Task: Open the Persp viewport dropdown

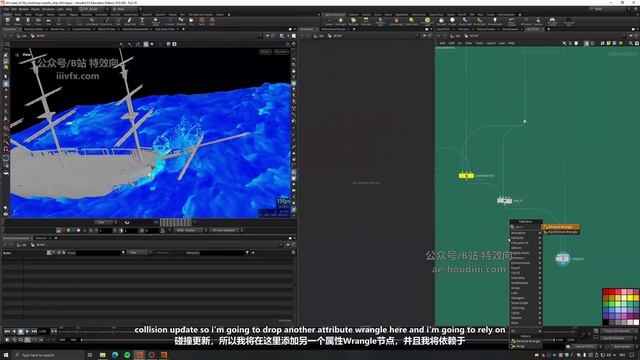Action: pyautogui.click(x=265, y=52)
